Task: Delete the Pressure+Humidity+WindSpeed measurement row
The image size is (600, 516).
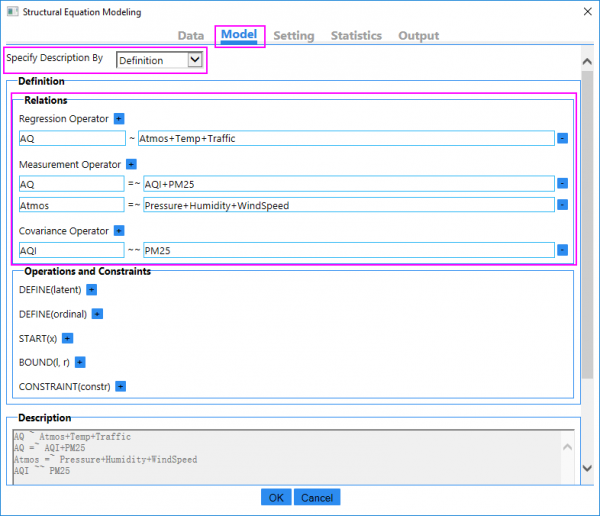Action: click(x=562, y=205)
